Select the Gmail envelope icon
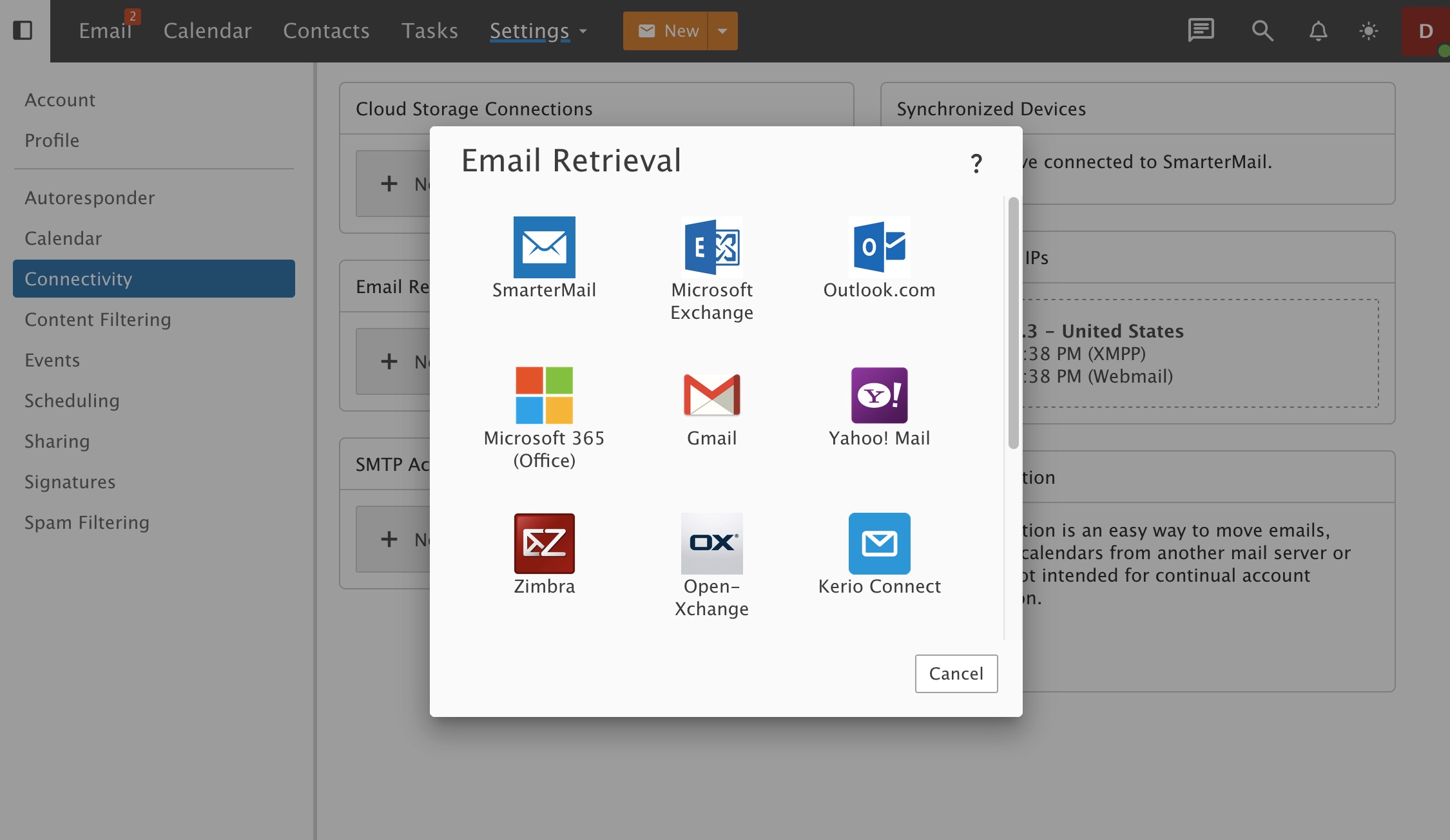1450x840 pixels. click(711, 395)
